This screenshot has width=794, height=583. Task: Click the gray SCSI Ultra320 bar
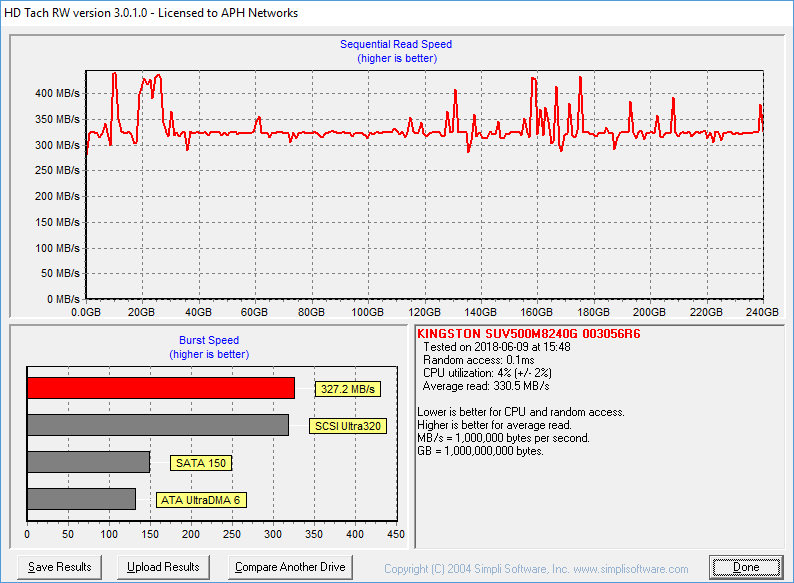(x=158, y=425)
